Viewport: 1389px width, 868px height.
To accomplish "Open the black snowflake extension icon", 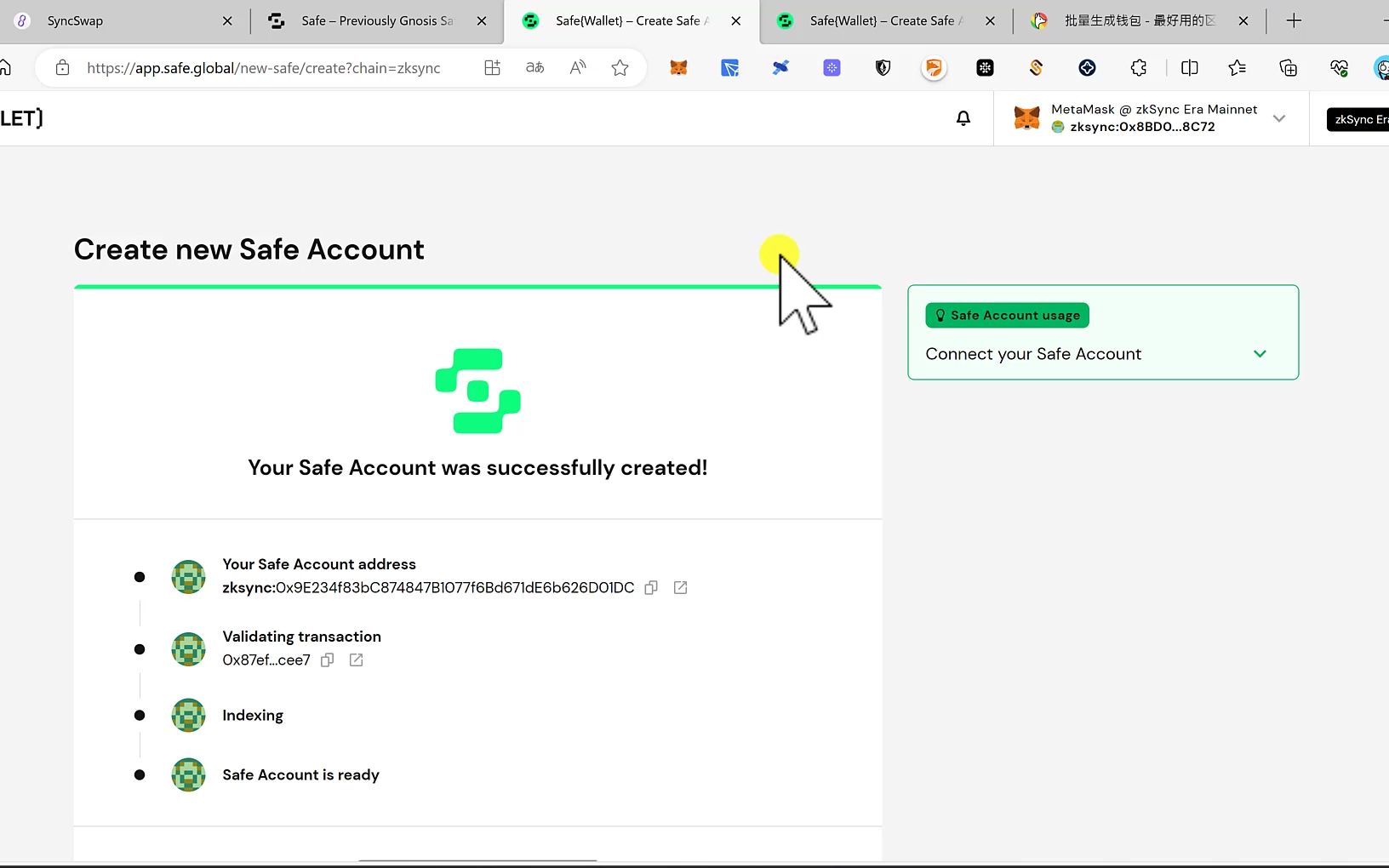I will 985,68.
